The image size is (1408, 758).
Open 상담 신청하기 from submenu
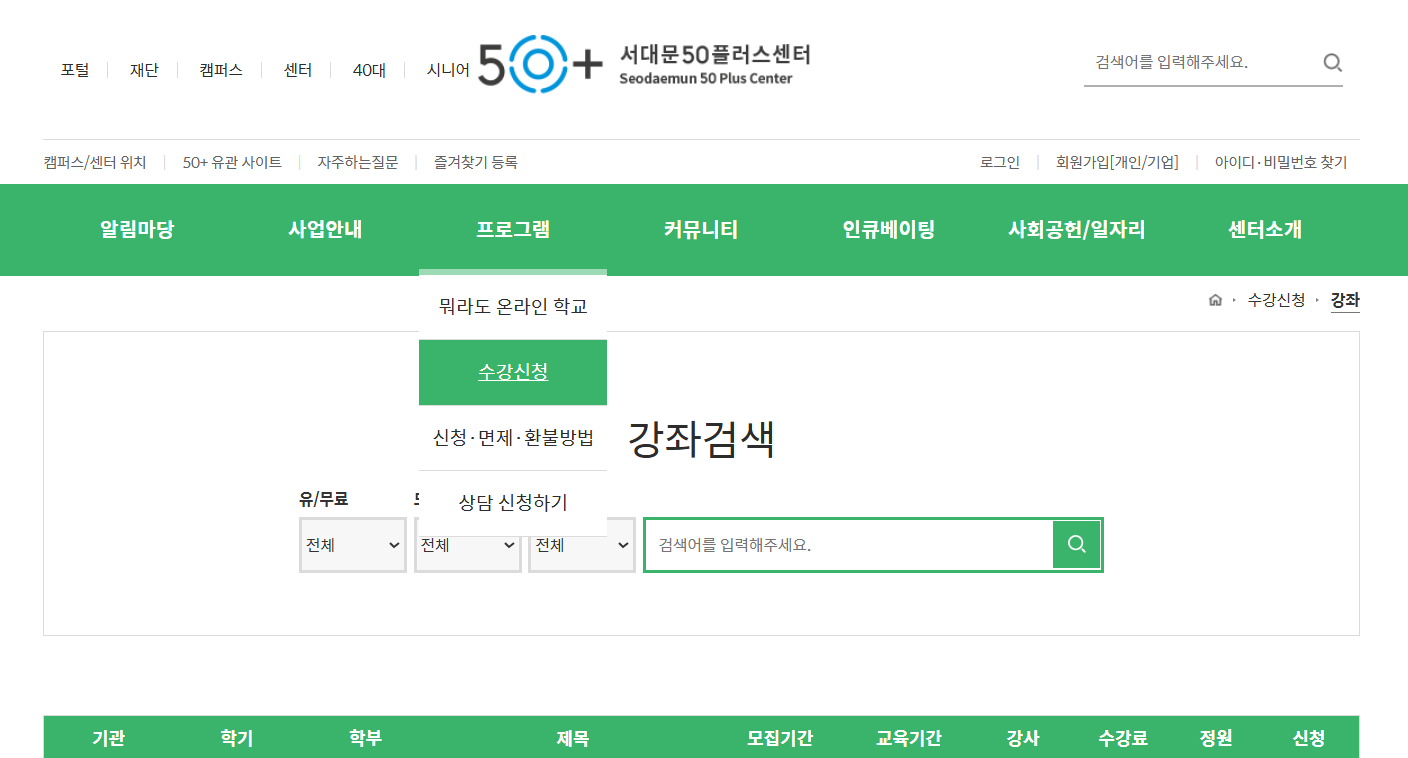tap(512, 502)
